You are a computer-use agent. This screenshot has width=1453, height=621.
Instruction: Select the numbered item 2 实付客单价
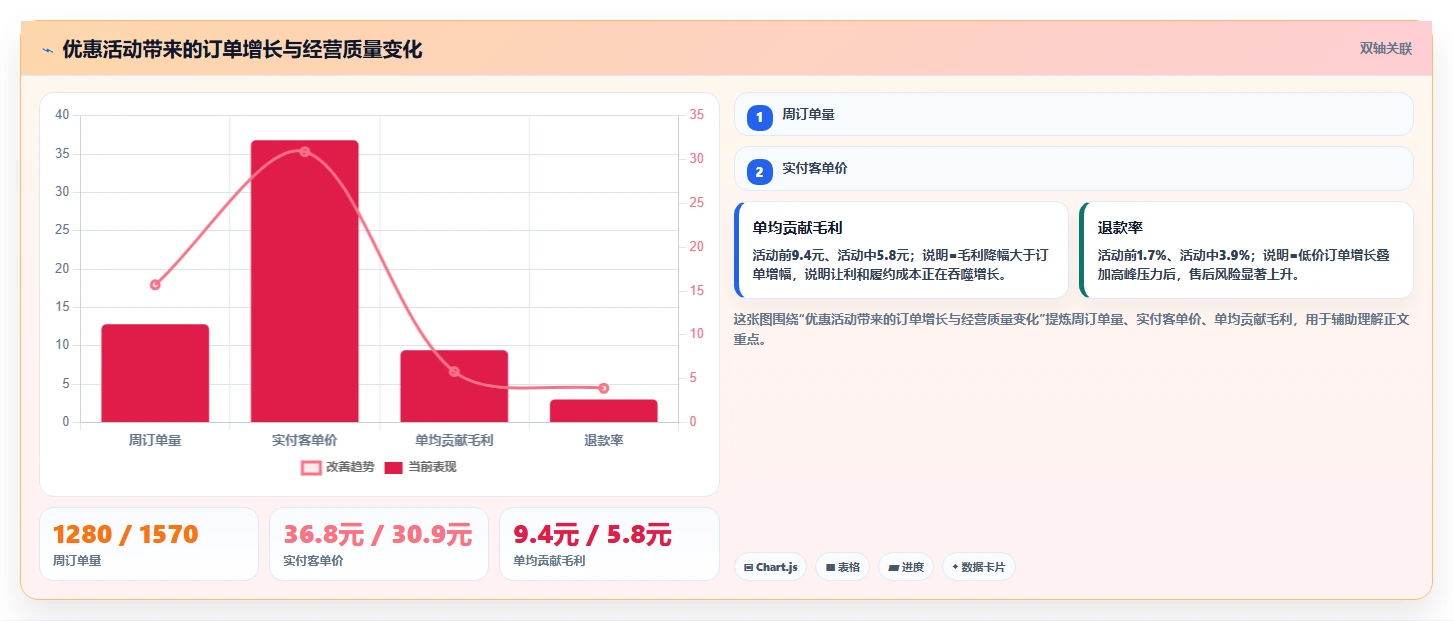[1074, 169]
